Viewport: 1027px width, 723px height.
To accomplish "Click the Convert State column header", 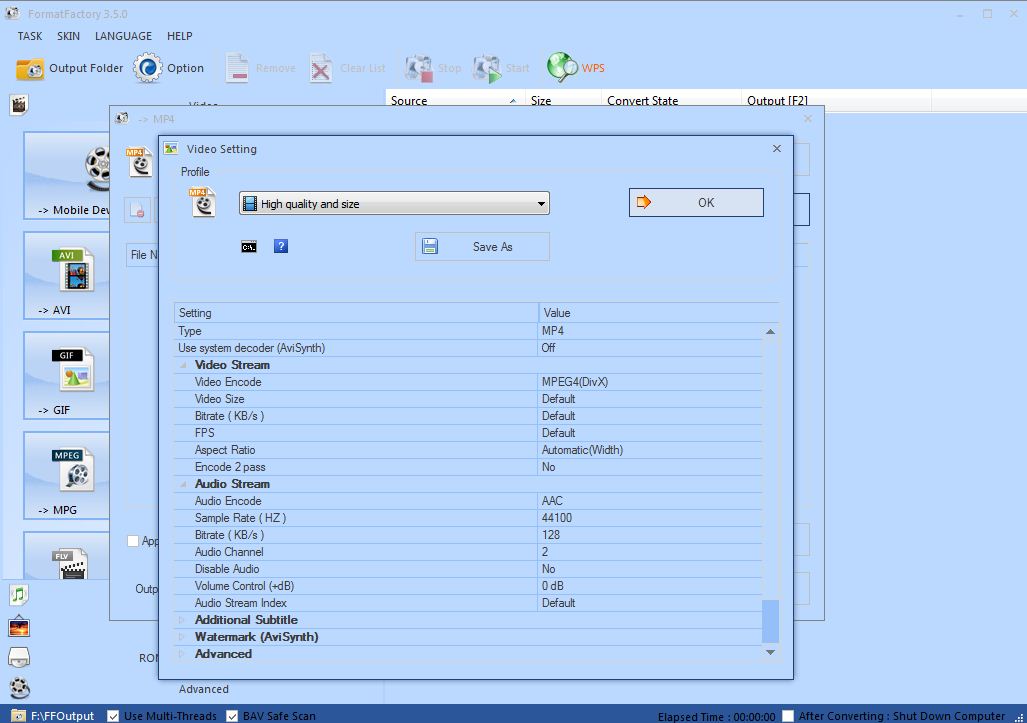I will point(671,101).
